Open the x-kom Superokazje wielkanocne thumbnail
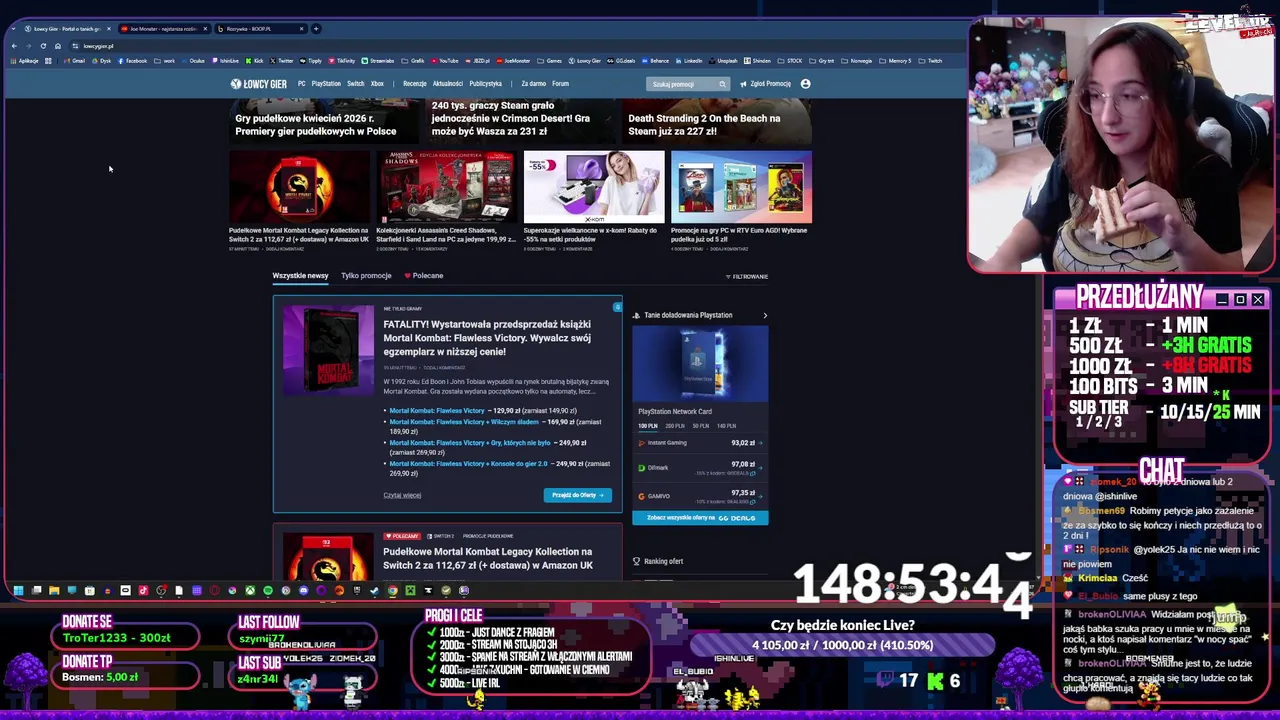 (x=593, y=186)
